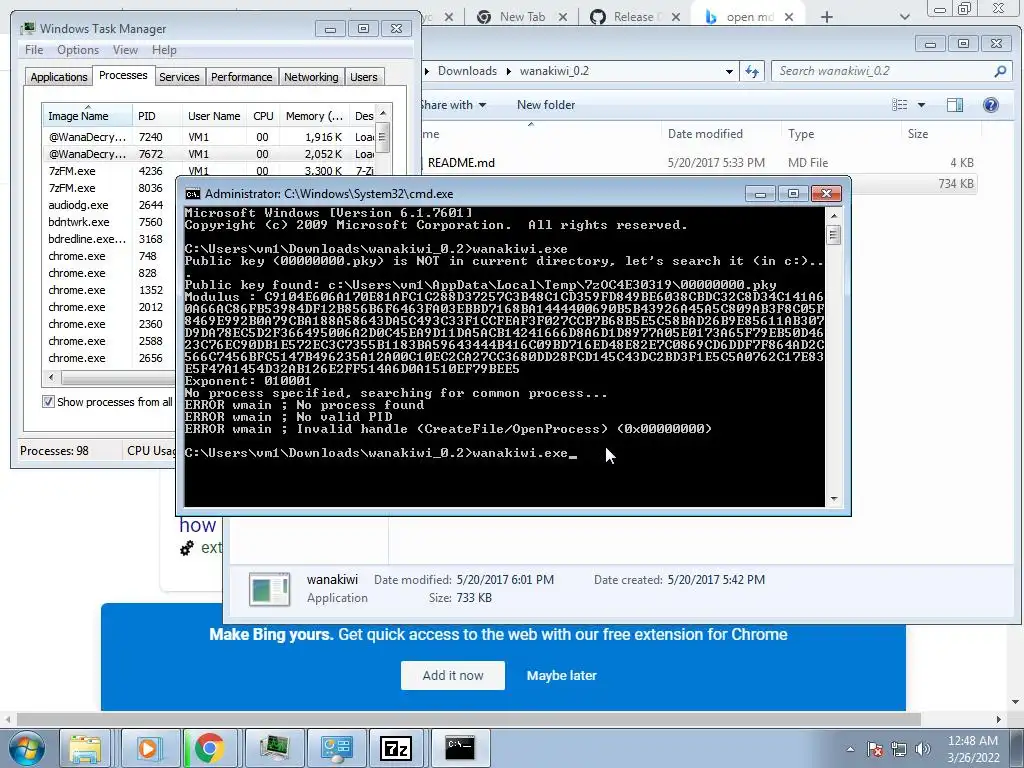Open Task Manager View menu
Screen dimensions: 1024x768
[125, 50]
